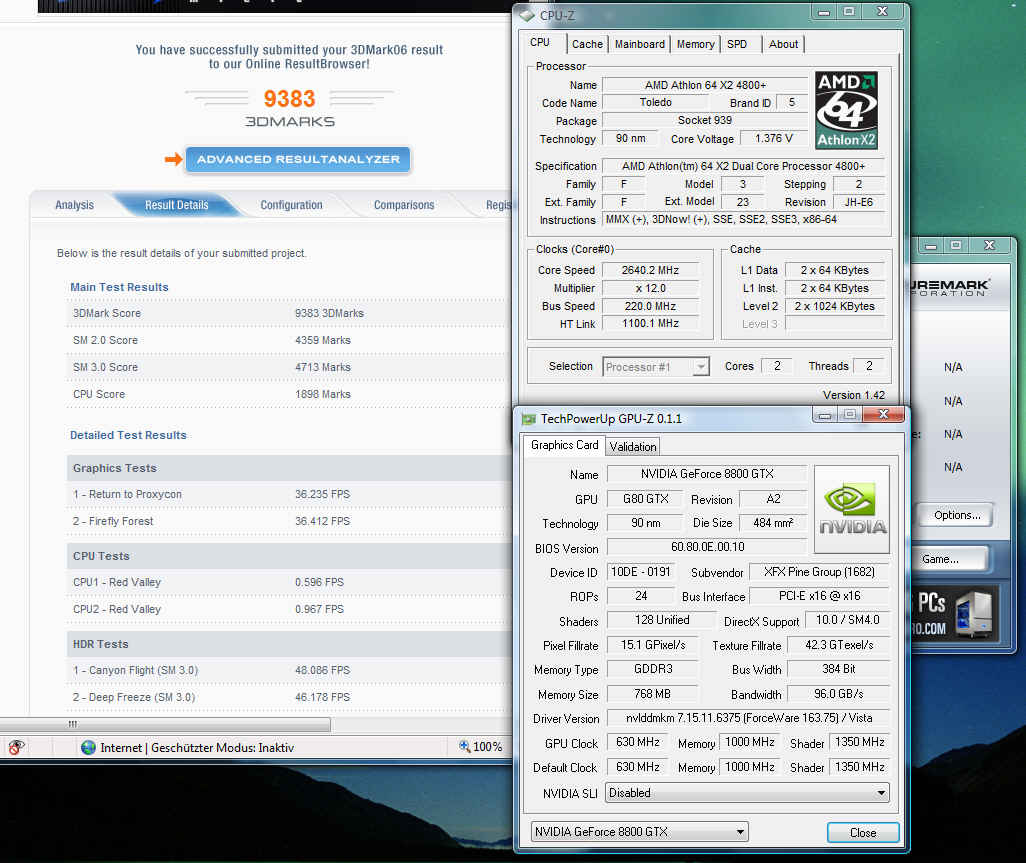
Task: Open the About tab in CPU-Z
Action: tap(783, 44)
